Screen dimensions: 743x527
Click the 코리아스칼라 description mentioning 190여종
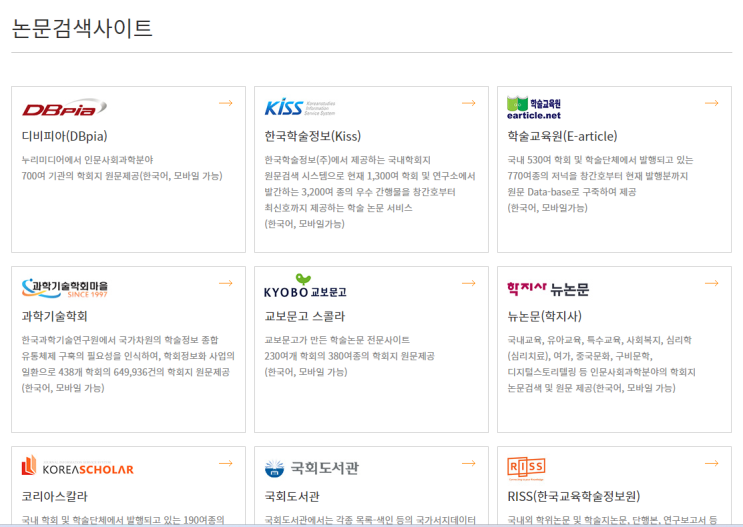click(x=123, y=520)
